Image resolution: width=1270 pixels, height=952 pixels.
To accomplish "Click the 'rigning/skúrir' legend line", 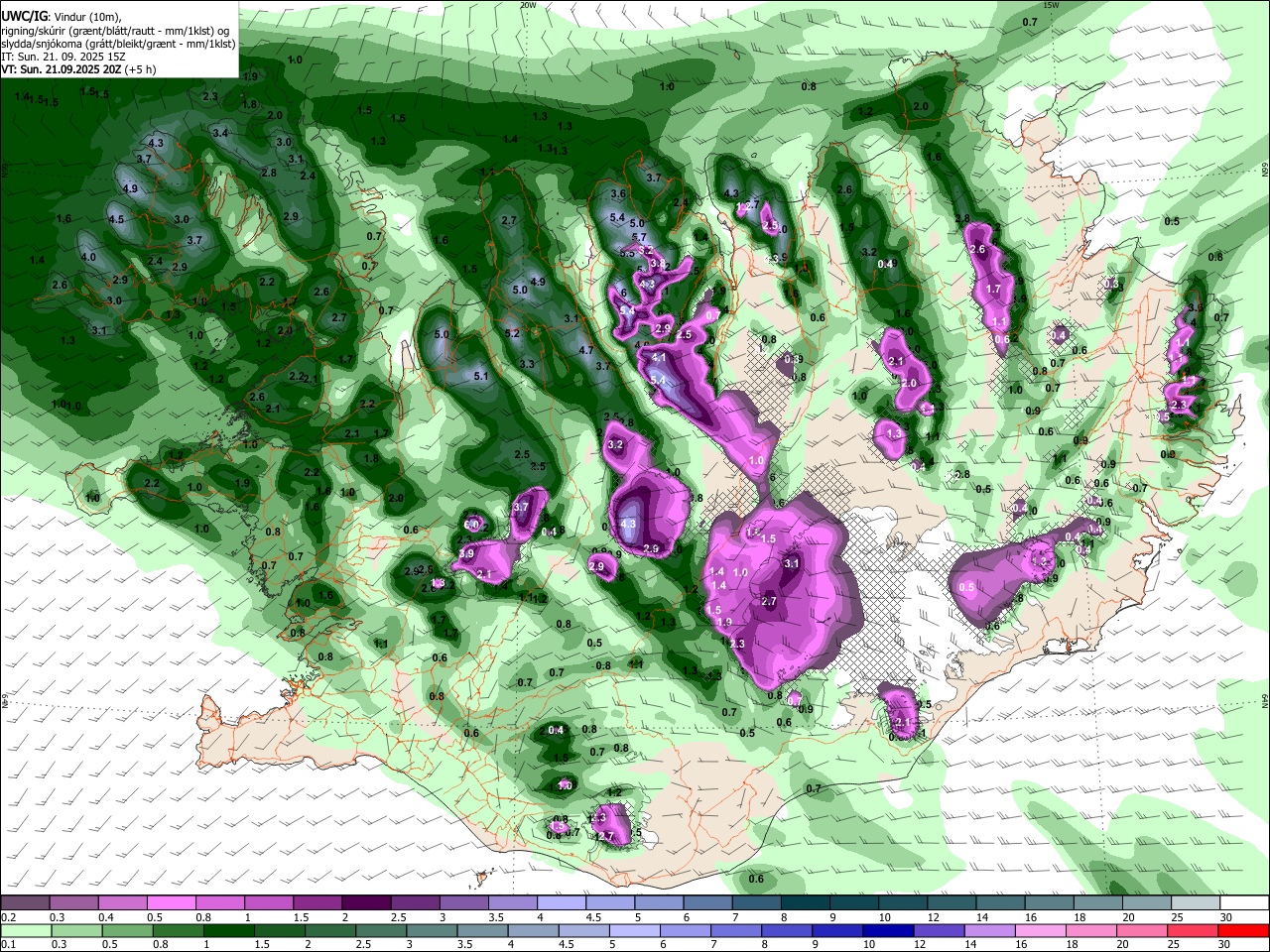I will tap(117, 30).
